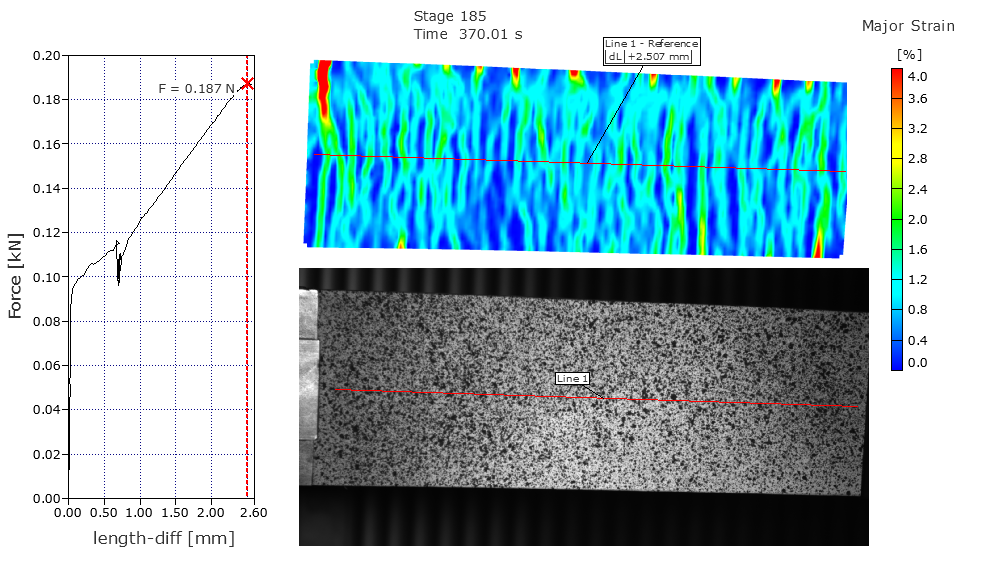Click the red dashed vertical stage line on graph
The image size is (1000, 563).
pos(247,300)
